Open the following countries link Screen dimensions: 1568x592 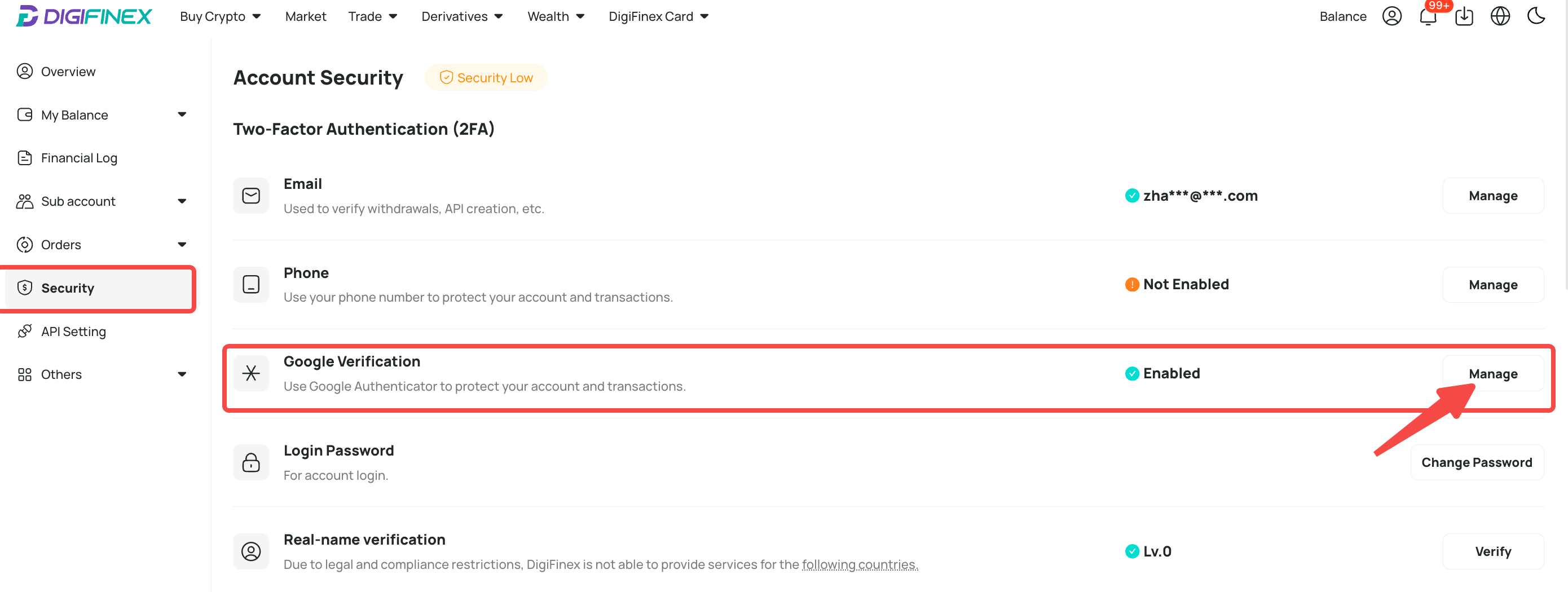(860, 564)
